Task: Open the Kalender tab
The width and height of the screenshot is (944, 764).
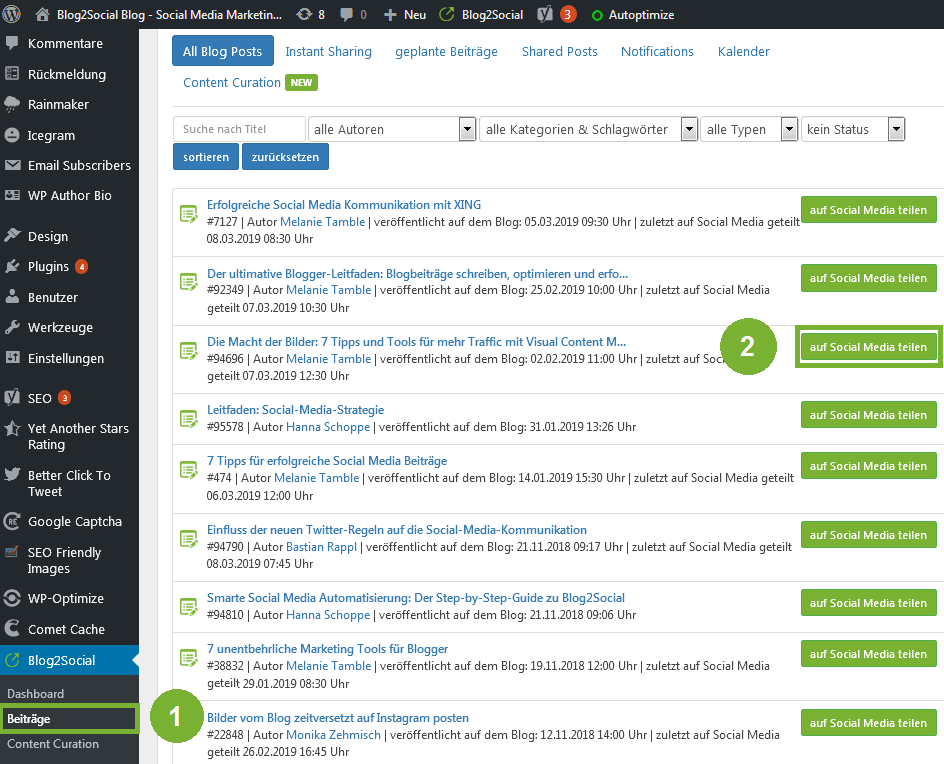Action: (744, 51)
